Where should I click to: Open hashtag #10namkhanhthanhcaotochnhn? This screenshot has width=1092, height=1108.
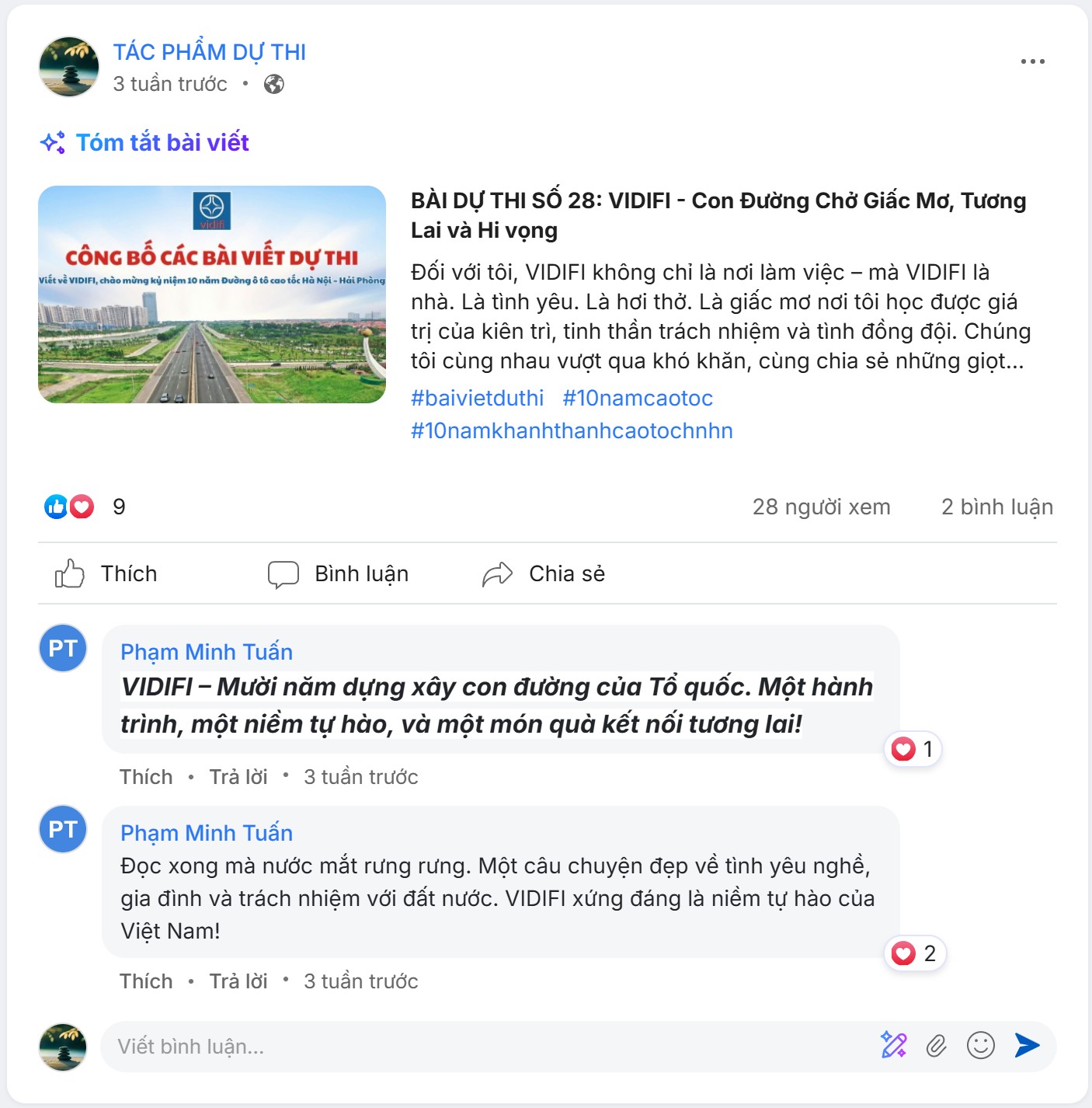tap(572, 430)
